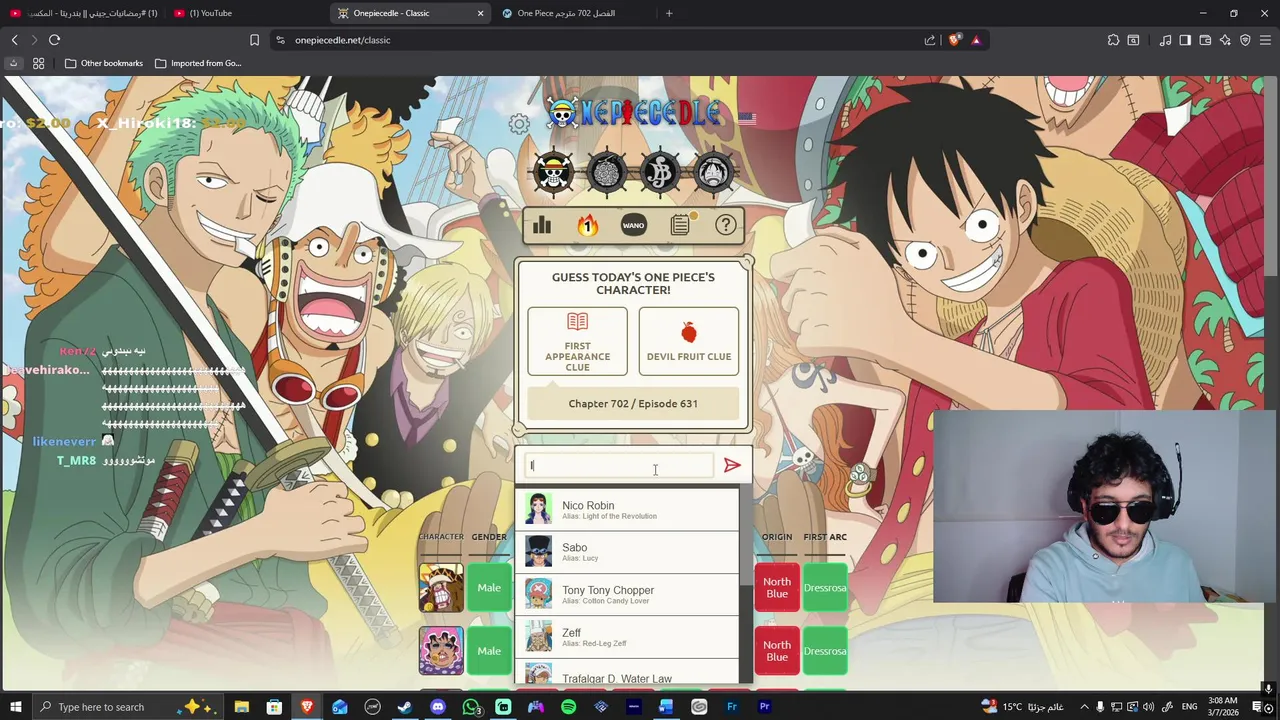Image resolution: width=1280 pixels, height=720 pixels.
Task: Select the Luffy laugh mode wheel
Action: [713, 172]
